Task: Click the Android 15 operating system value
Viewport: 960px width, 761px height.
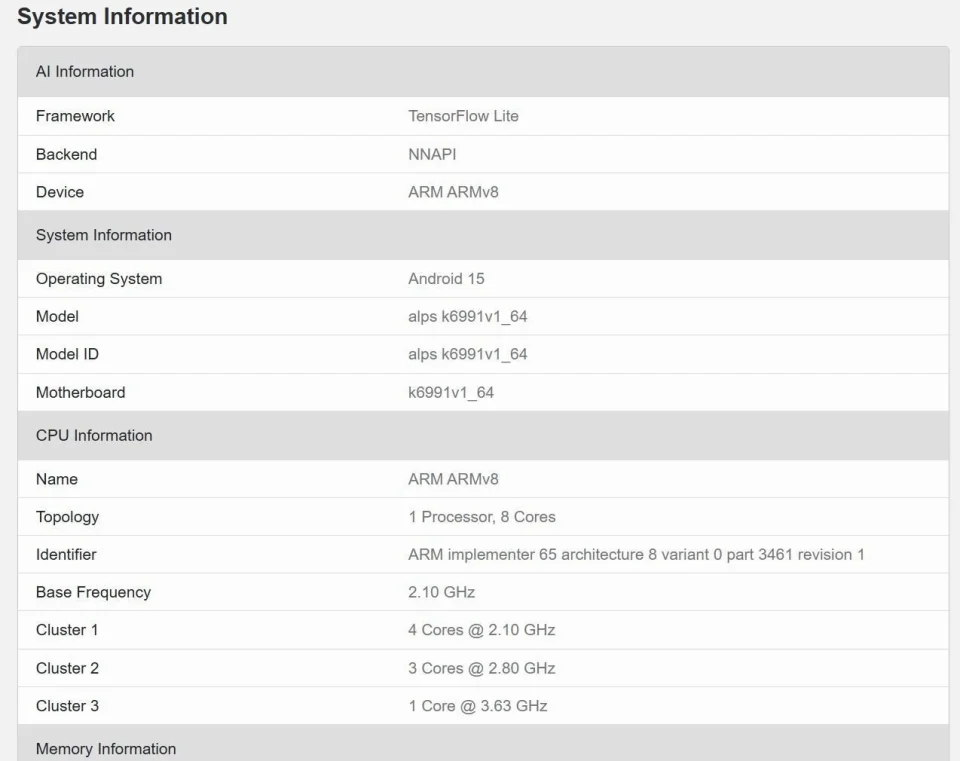Action: tap(446, 279)
